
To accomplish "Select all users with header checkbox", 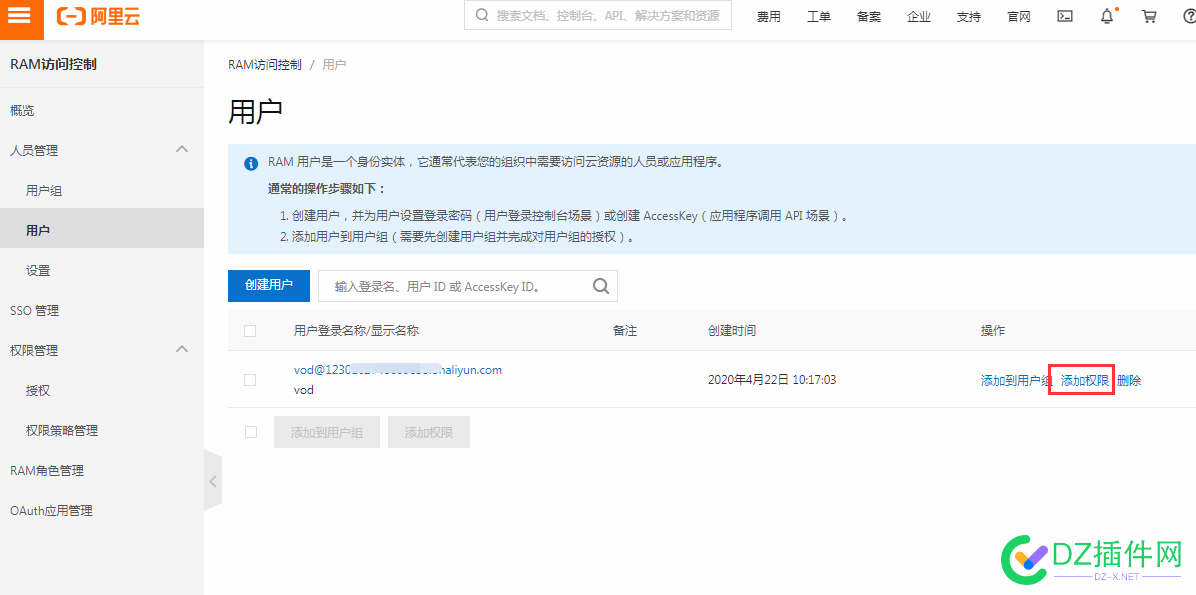I will click(x=250, y=330).
